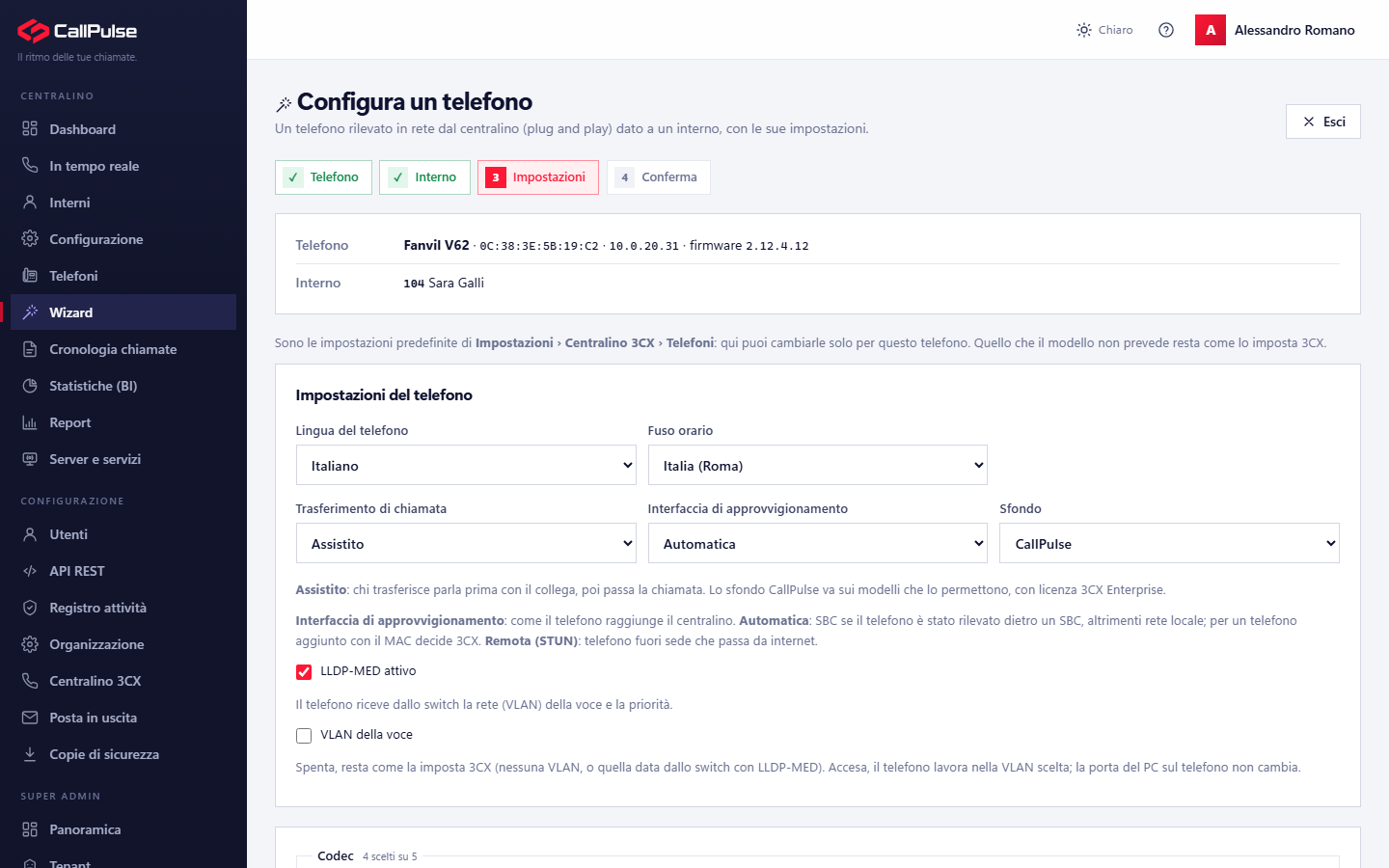1389x868 pixels.
Task: Open the Posta in uscita envelope icon
Action: pos(30,718)
